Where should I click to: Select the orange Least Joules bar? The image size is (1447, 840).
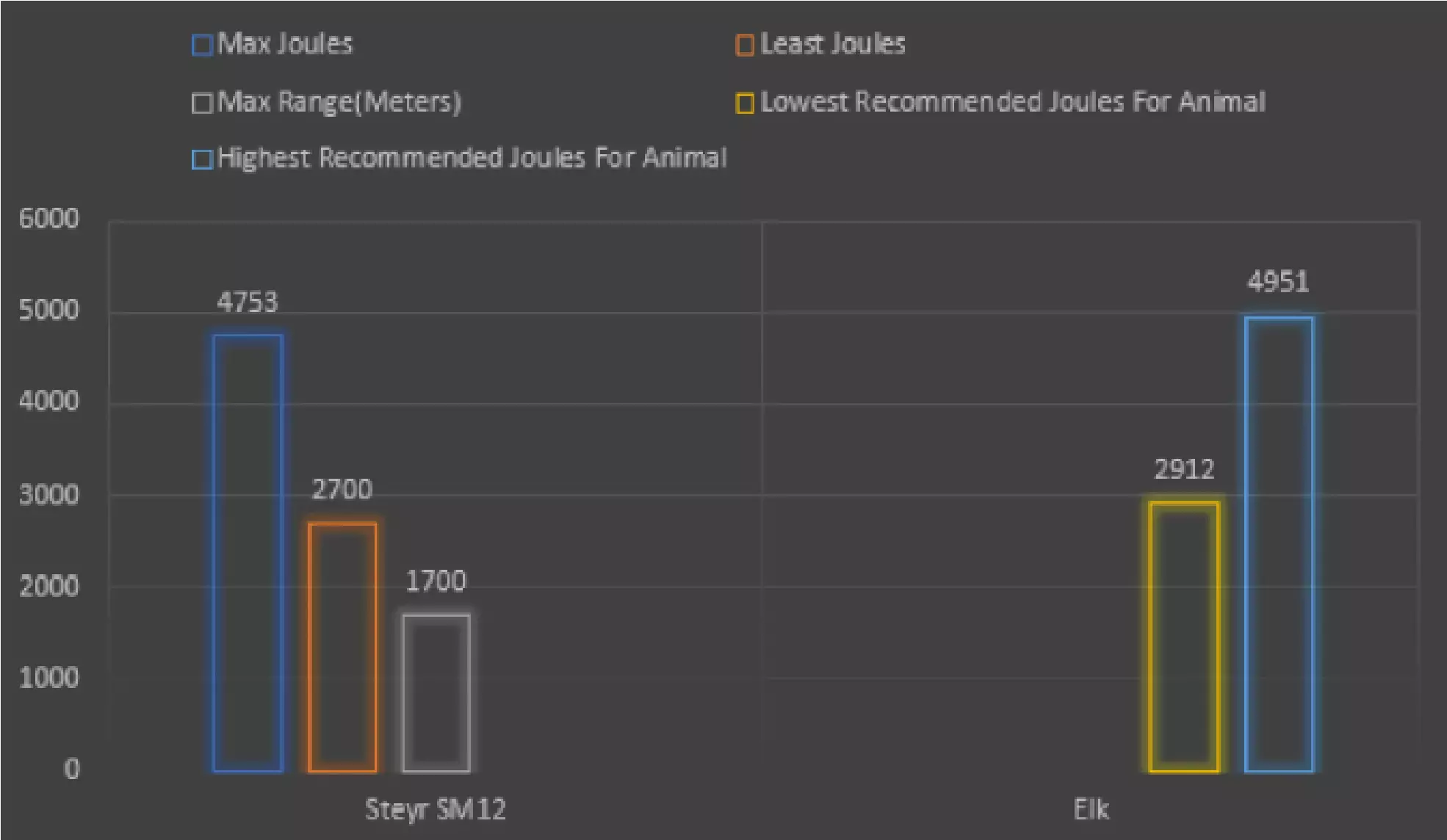pos(342,647)
